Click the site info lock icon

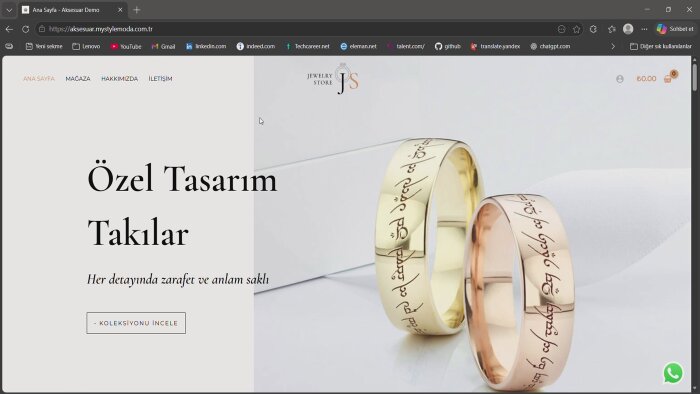point(42,29)
